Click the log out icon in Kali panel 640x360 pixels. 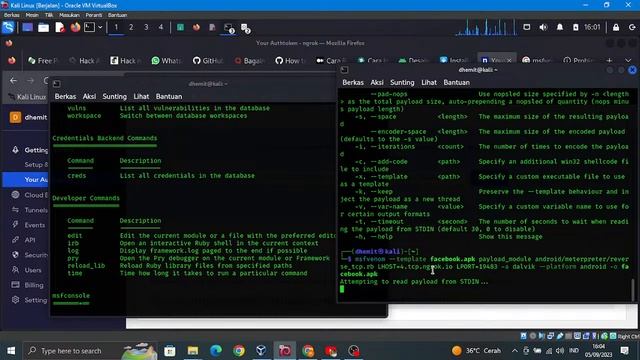point(632,27)
